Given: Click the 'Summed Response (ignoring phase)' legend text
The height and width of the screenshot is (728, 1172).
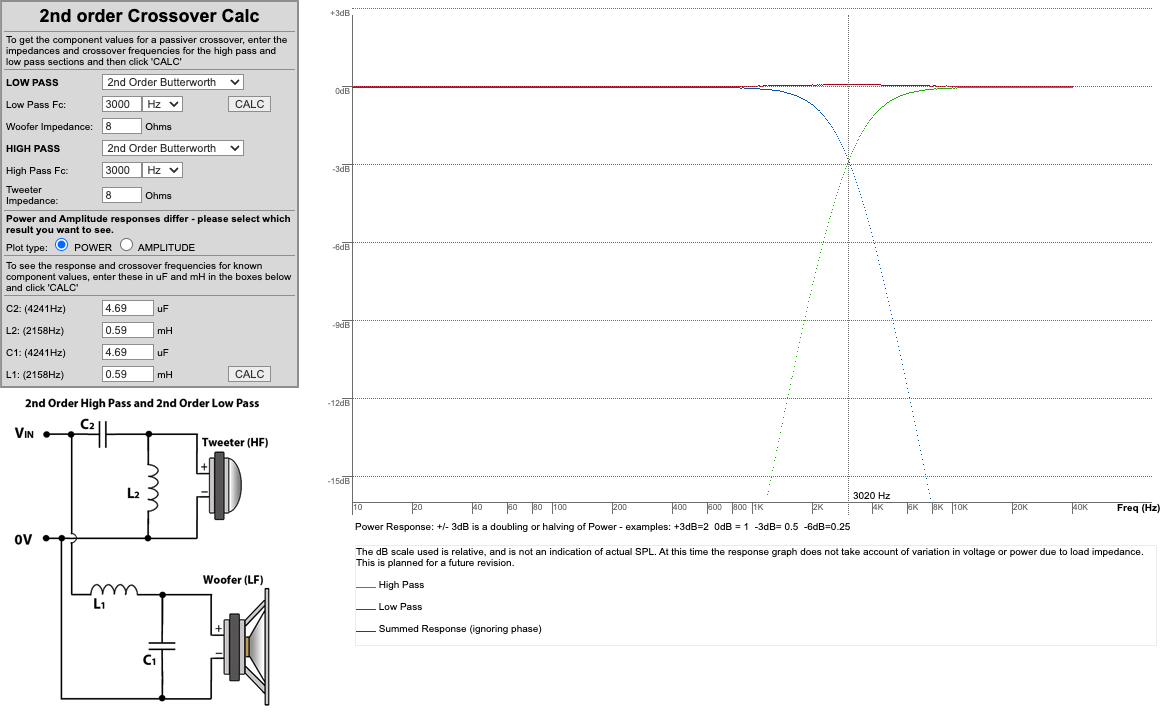Looking at the screenshot, I should click(x=460, y=629).
